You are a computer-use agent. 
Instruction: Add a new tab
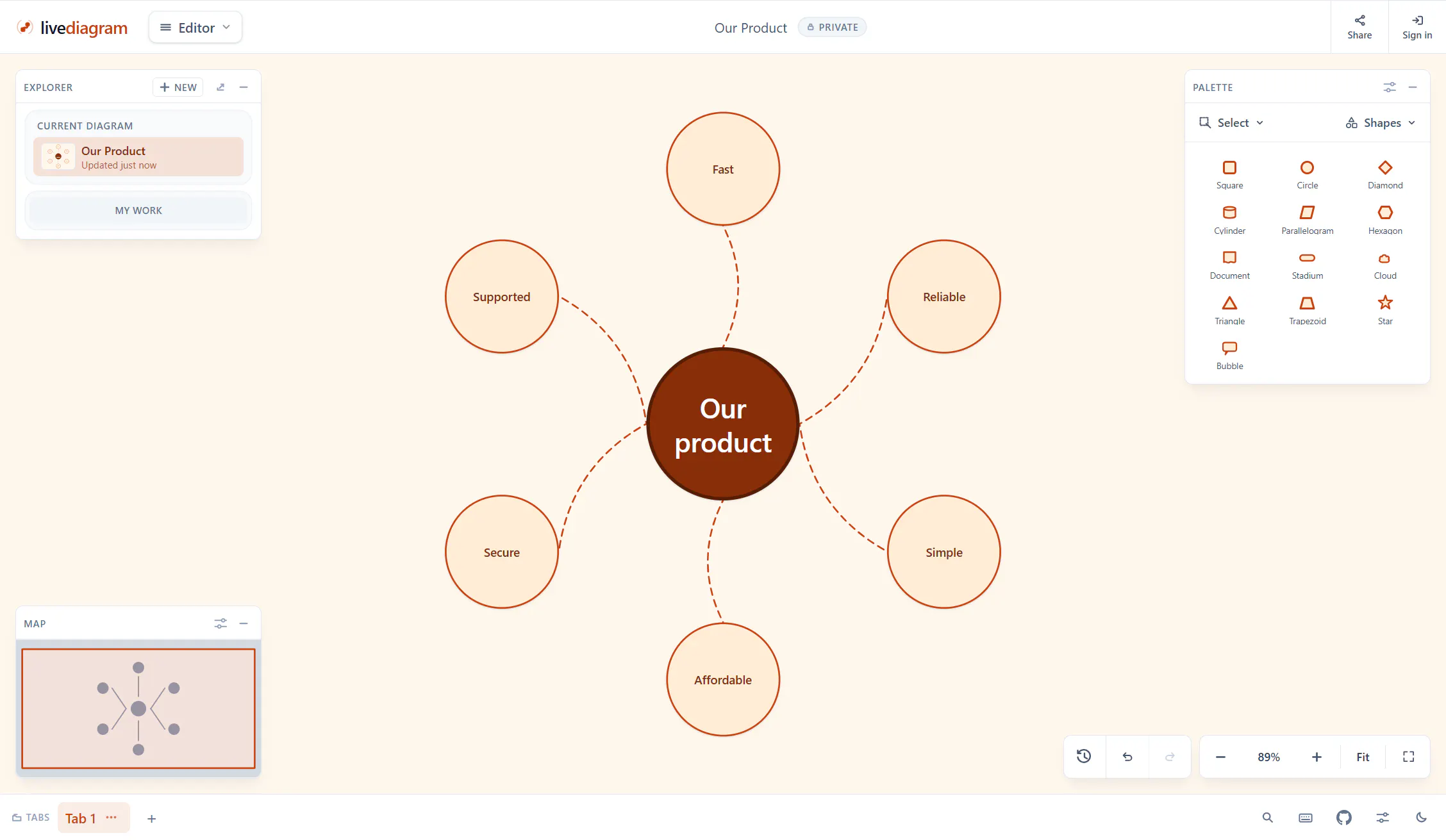click(x=152, y=818)
